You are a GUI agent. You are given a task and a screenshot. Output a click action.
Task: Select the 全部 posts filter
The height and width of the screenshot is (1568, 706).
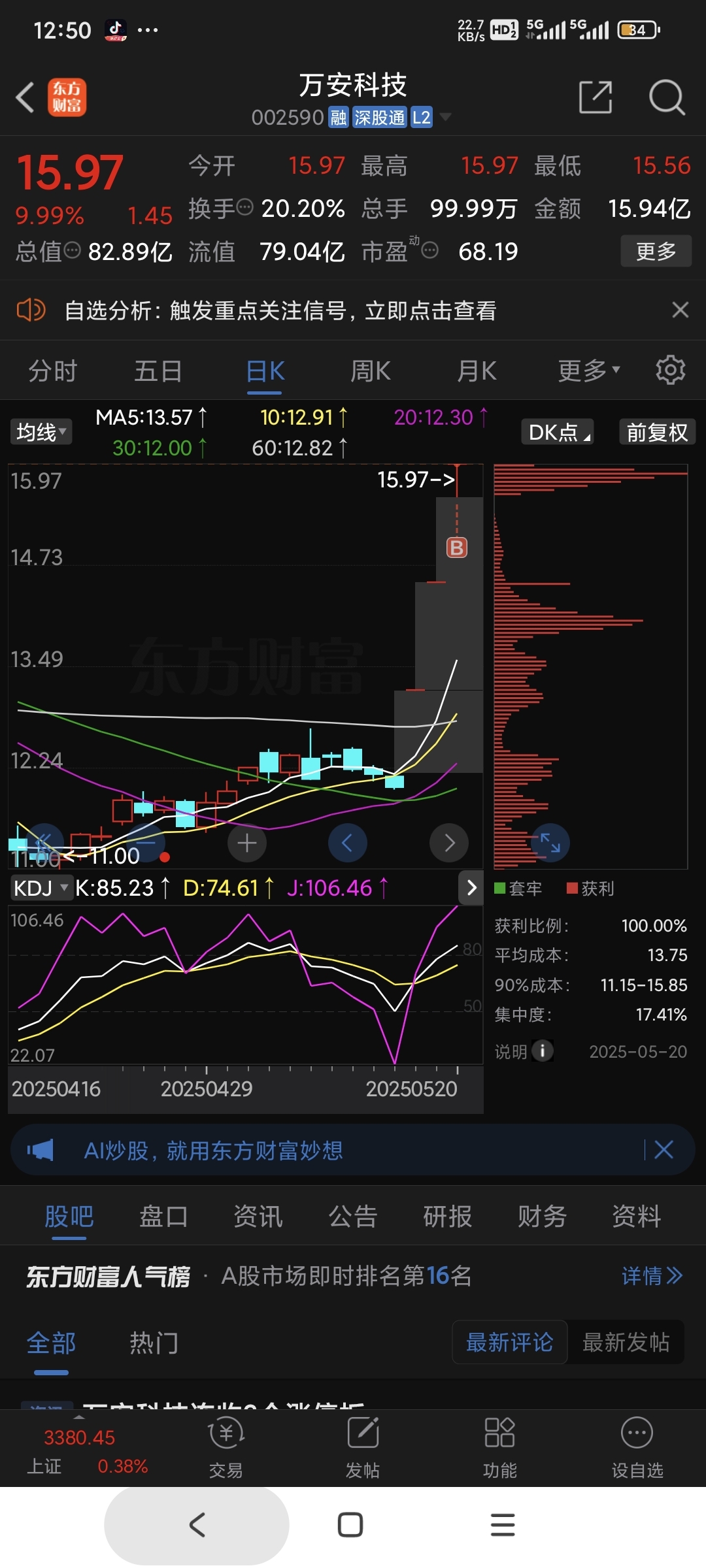coord(51,1343)
